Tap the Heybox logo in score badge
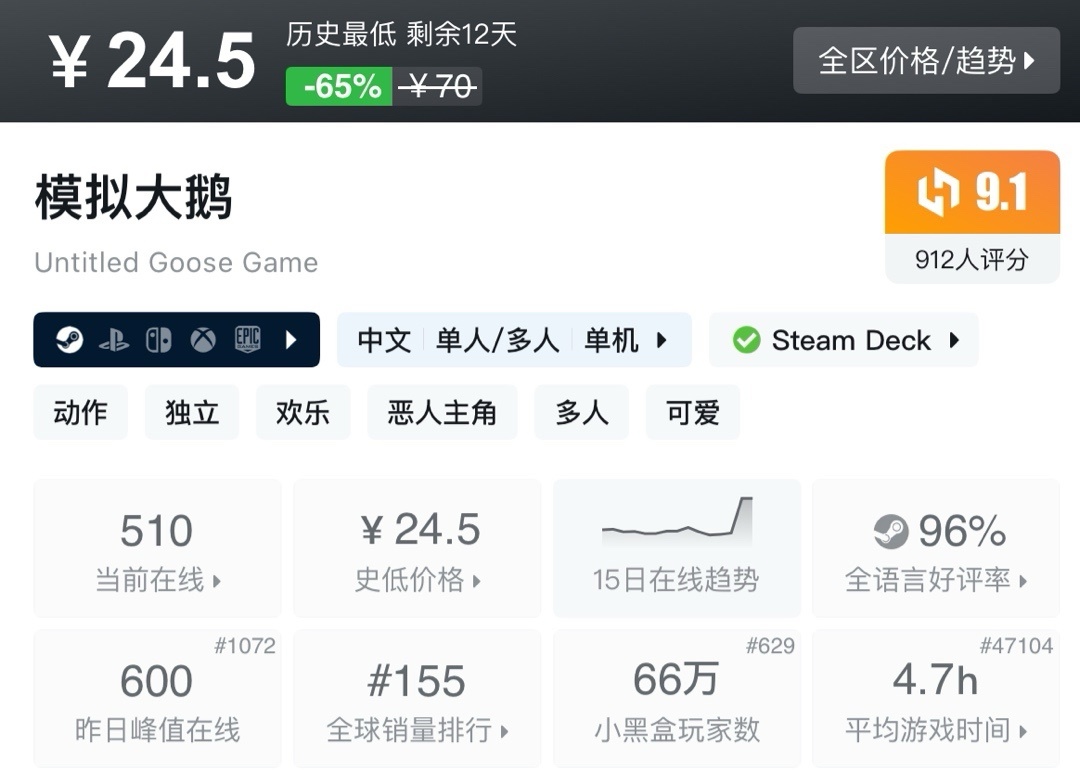 [x=938, y=192]
